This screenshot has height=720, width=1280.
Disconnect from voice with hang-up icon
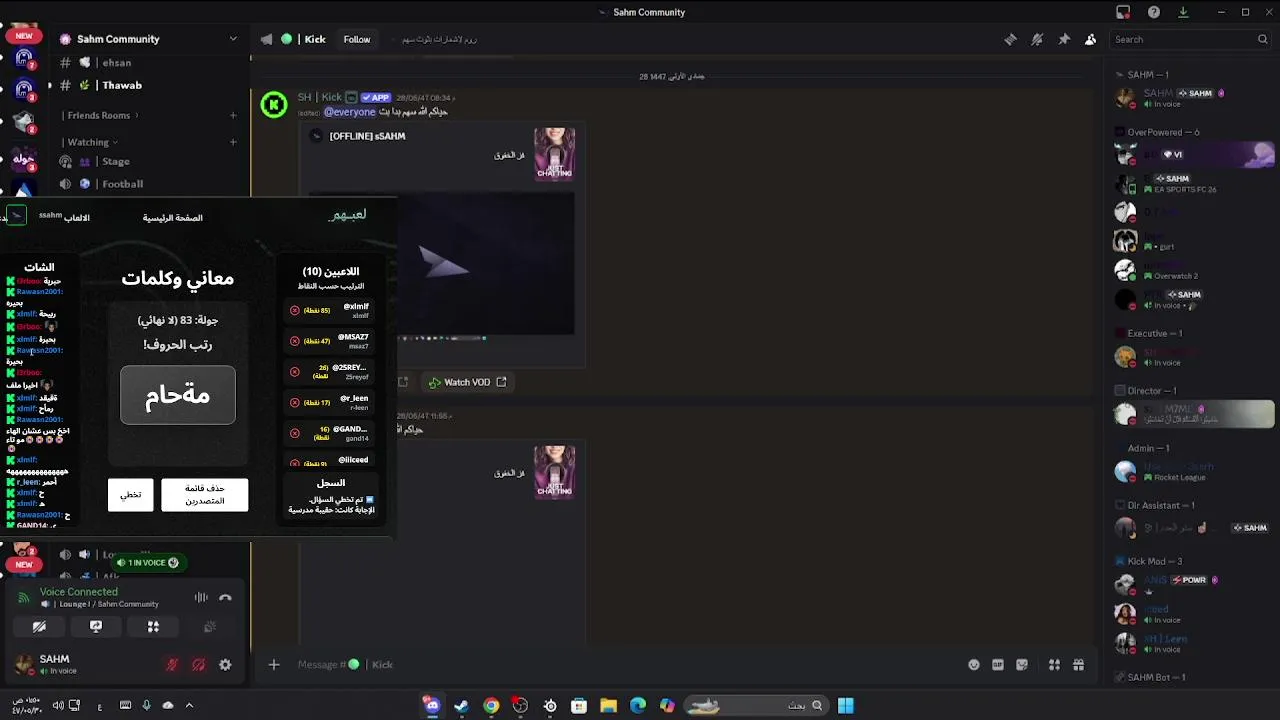pos(225,598)
